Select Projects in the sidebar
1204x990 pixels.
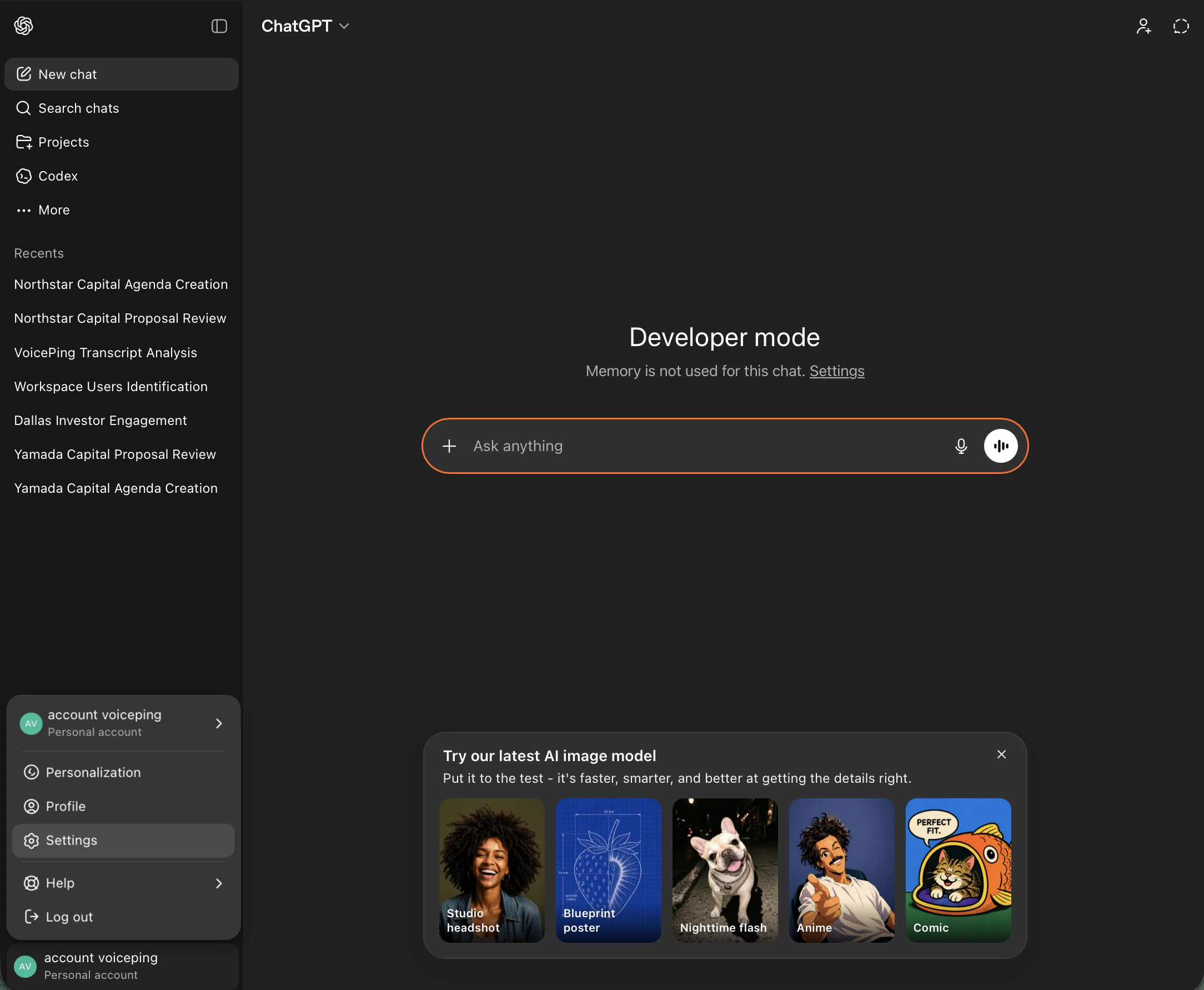pos(63,142)
